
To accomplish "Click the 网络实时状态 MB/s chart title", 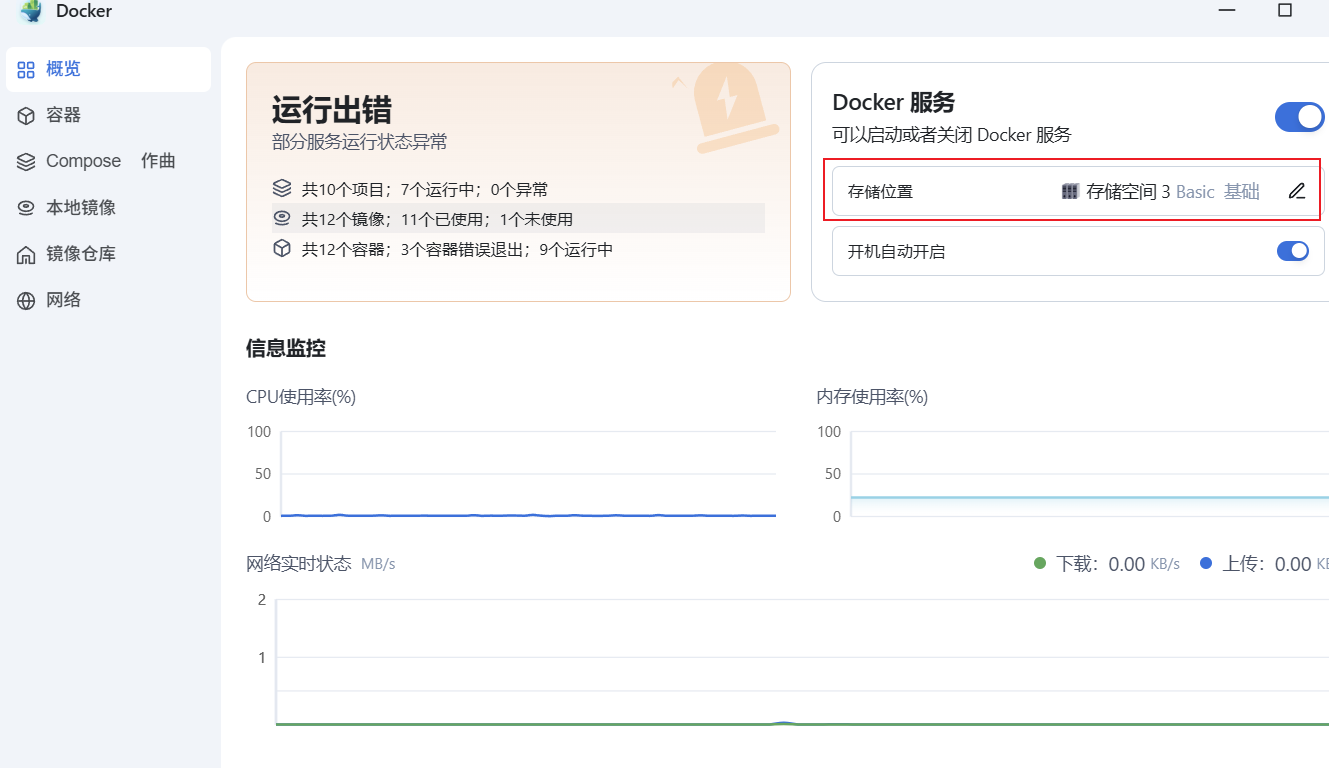I will tap(321, 564).
